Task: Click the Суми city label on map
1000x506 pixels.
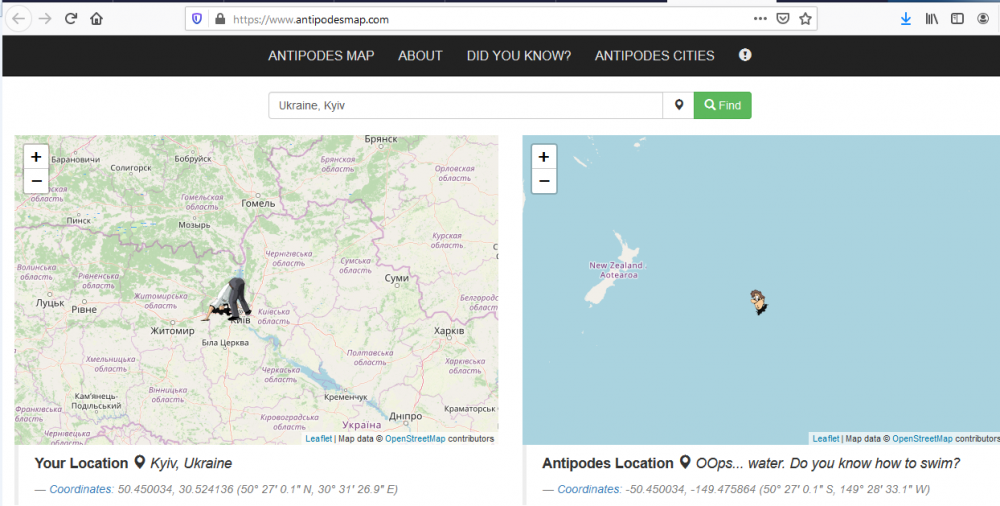Action: tap(397, 278)
